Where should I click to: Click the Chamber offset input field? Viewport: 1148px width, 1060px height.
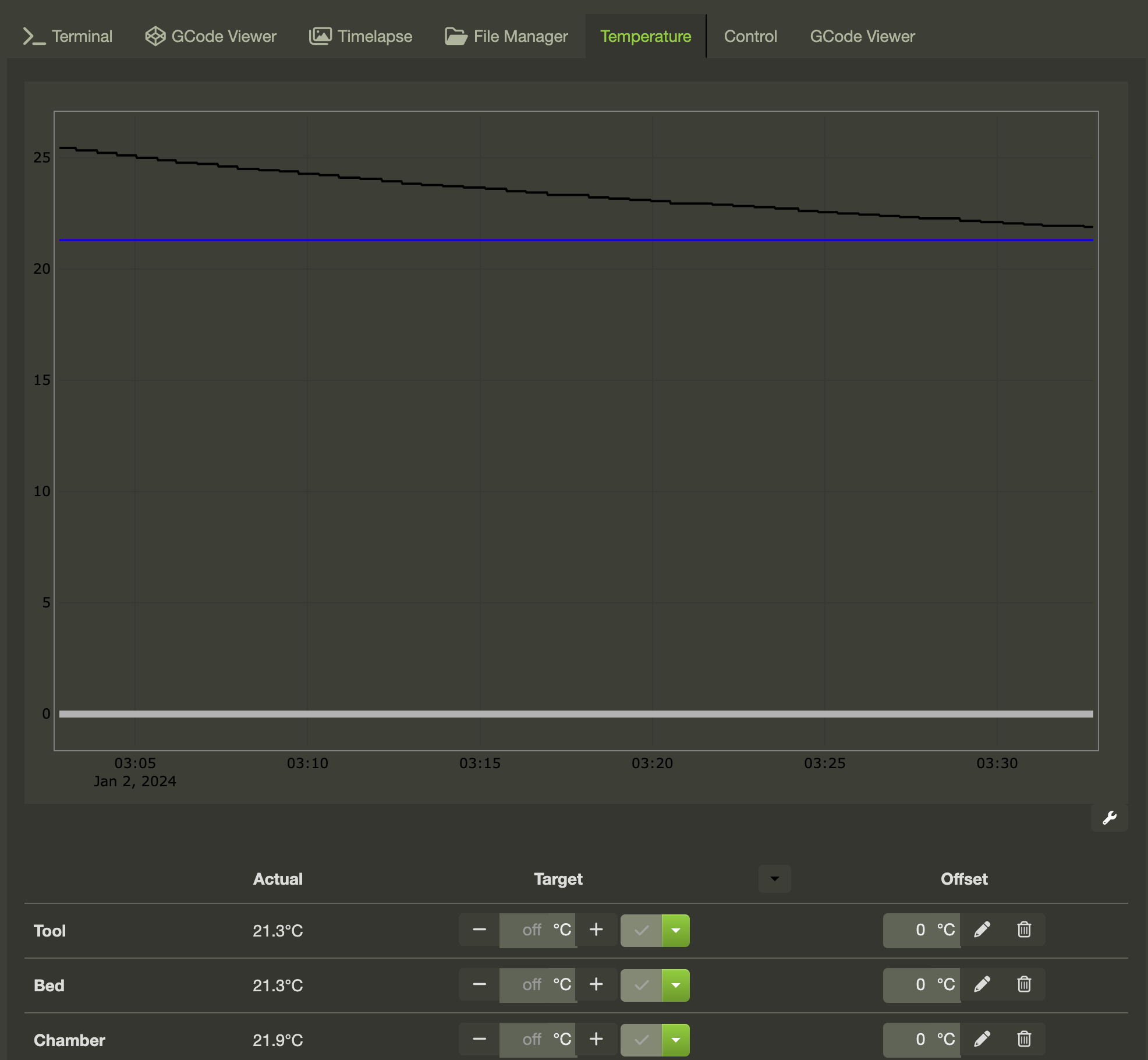coord(922,1040)
